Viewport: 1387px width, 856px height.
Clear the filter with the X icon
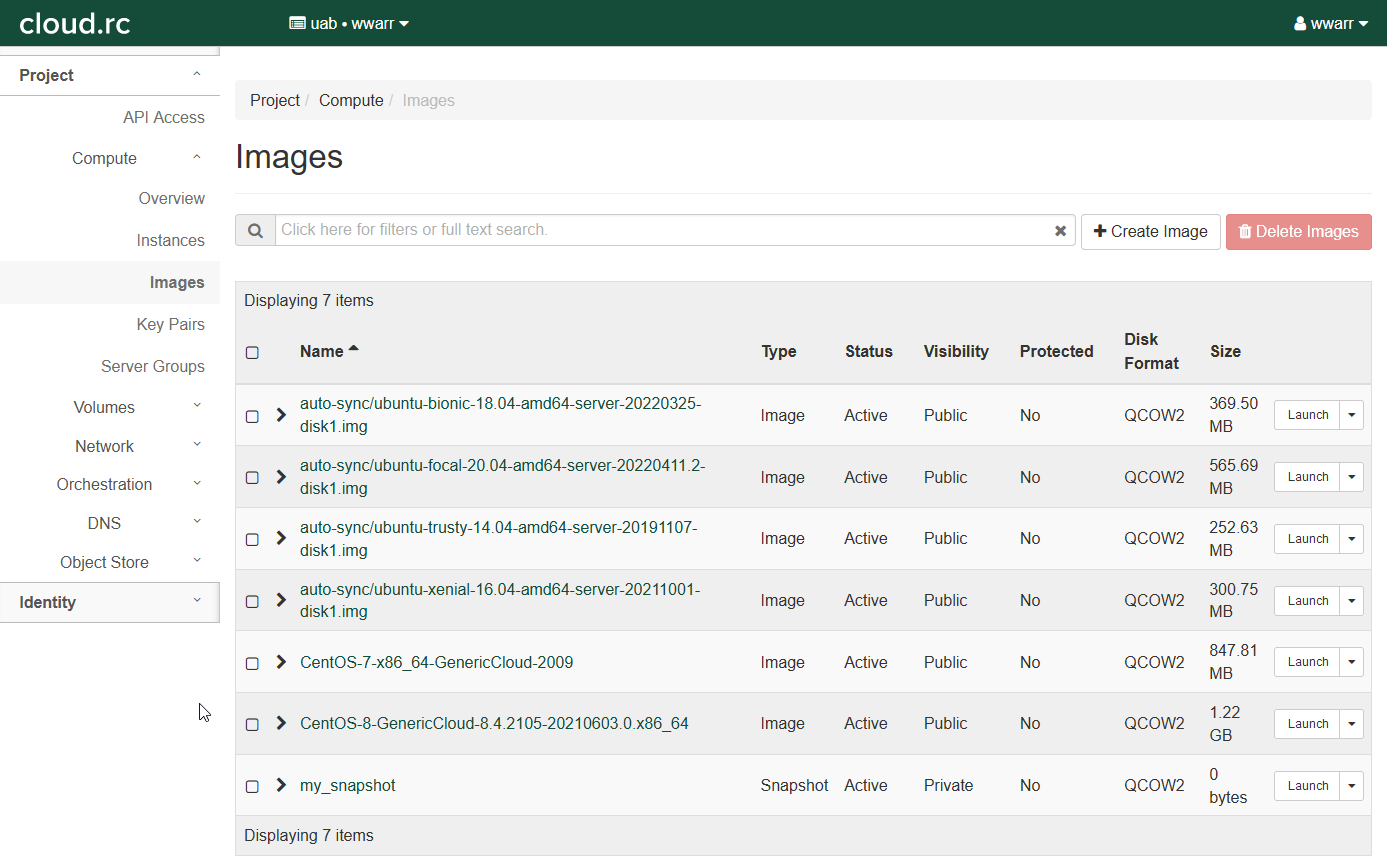click(x=1060, y=231)
